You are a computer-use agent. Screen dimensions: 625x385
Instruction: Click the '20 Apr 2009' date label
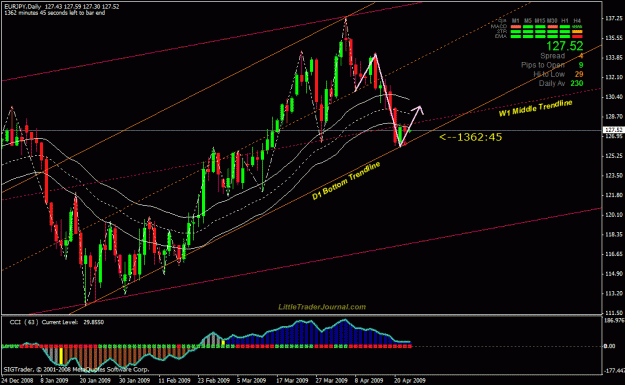click(410, 381)
